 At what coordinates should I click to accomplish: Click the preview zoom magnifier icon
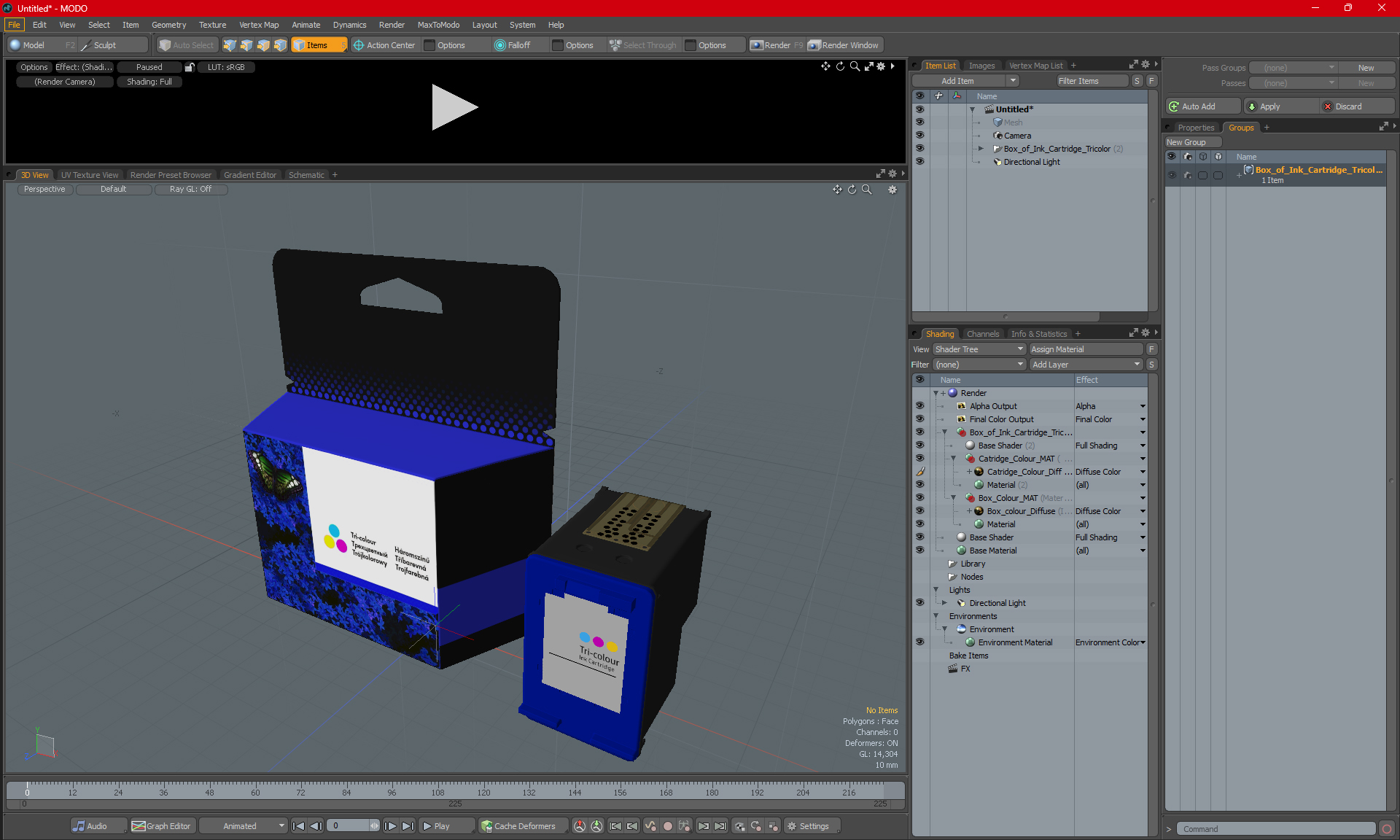click(855, 66)
